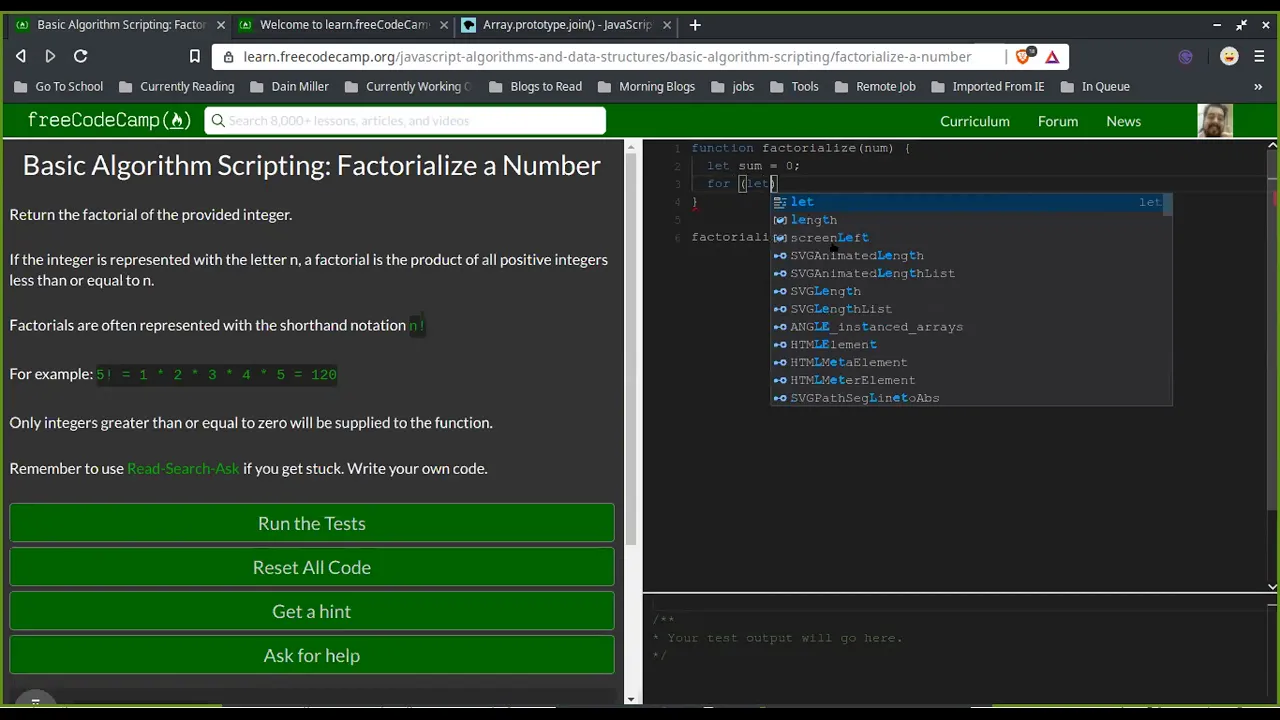1280x720 pixels.
Task: Go back with the browser back arrow
Action: pos(21,57)
